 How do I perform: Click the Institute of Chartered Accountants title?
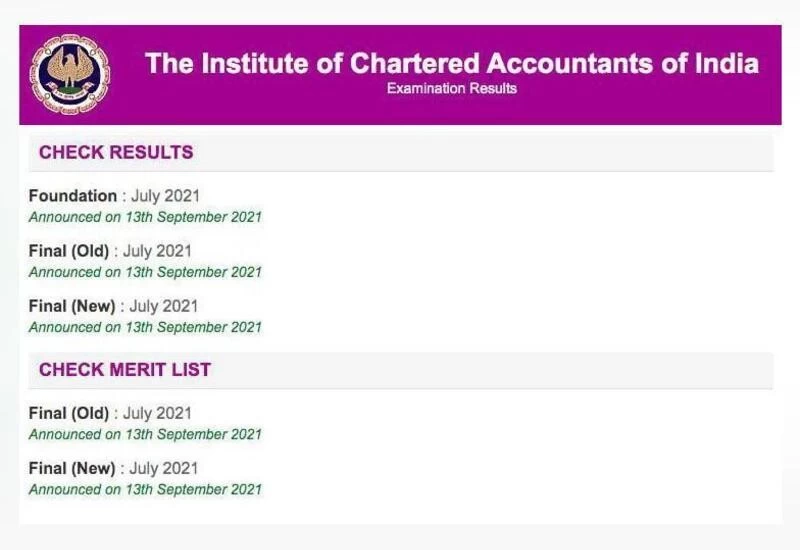click(x=452, y=64)
